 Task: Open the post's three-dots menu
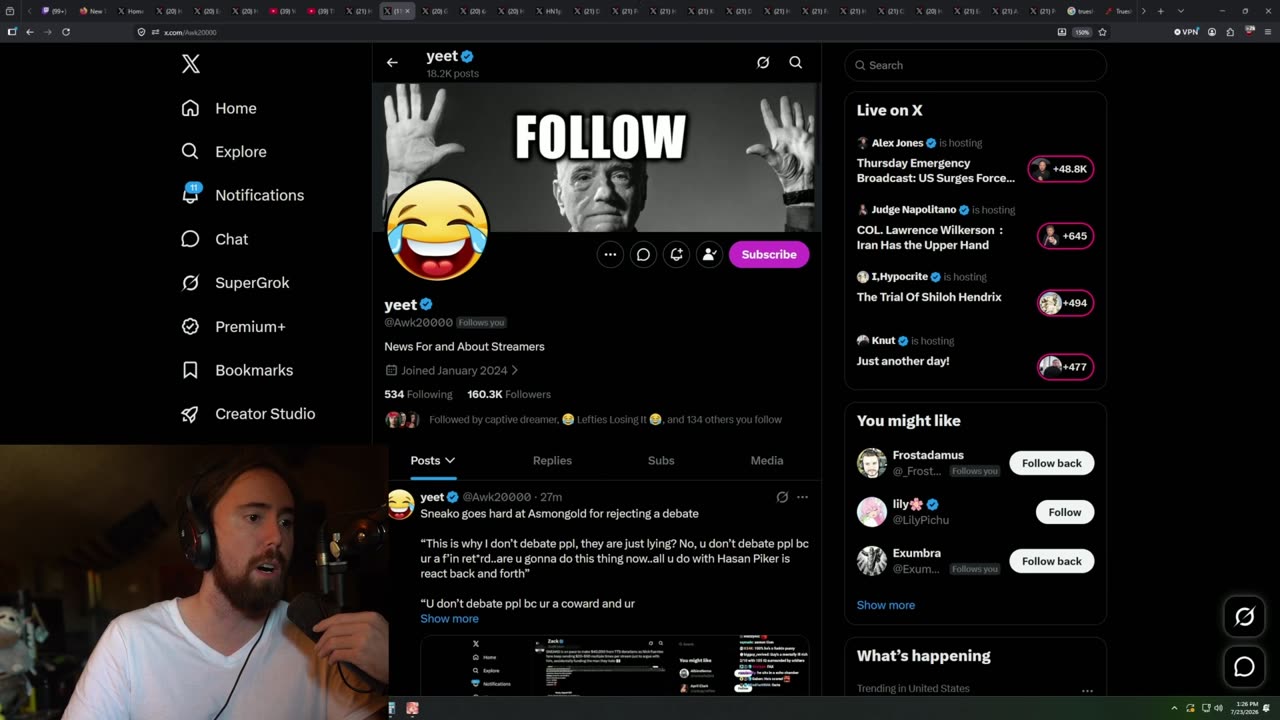(x=802, y=497)
